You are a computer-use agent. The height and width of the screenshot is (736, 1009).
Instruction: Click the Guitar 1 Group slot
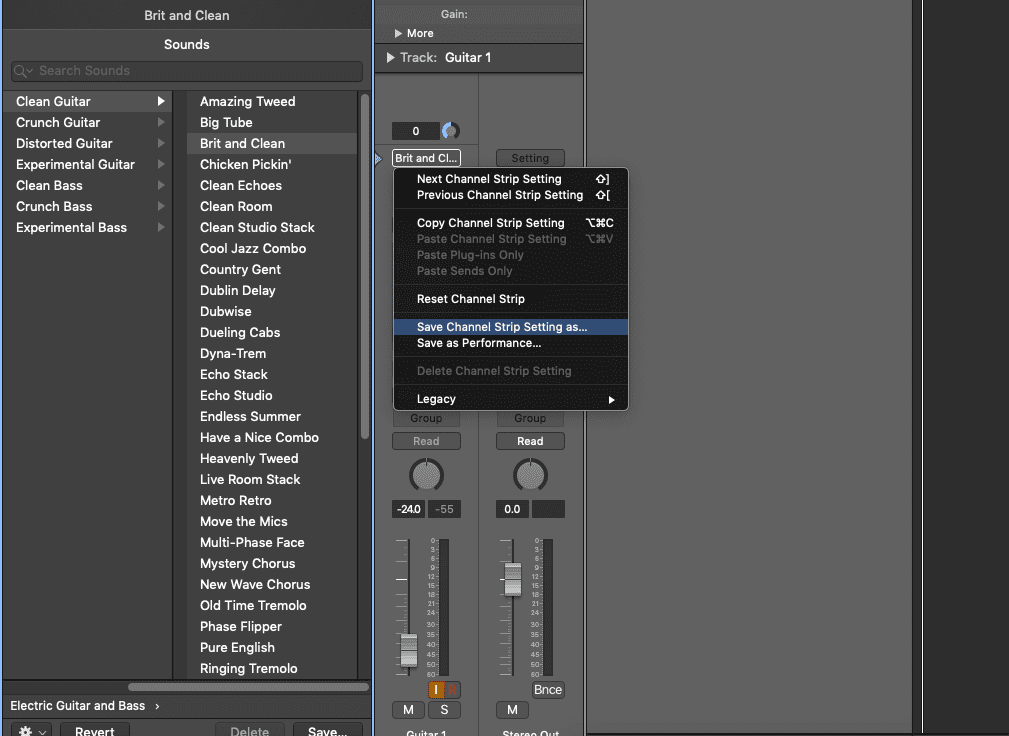(x=426, y=418)
